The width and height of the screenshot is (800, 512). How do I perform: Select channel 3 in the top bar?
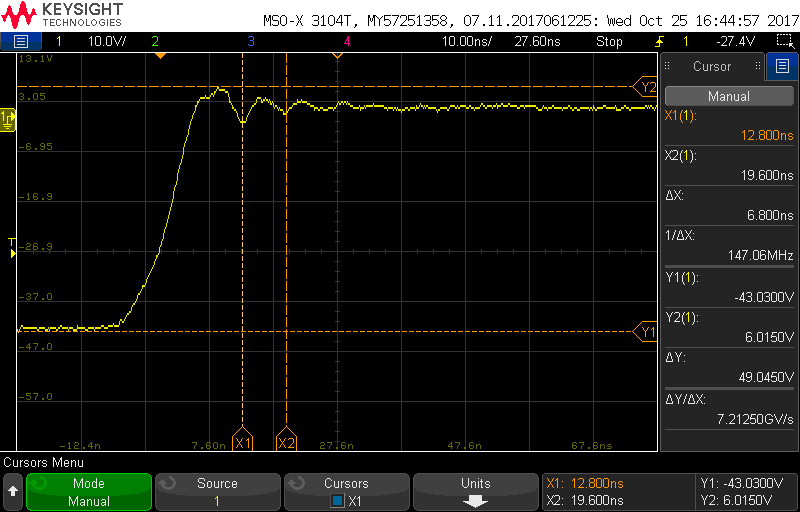coord(251,41)
